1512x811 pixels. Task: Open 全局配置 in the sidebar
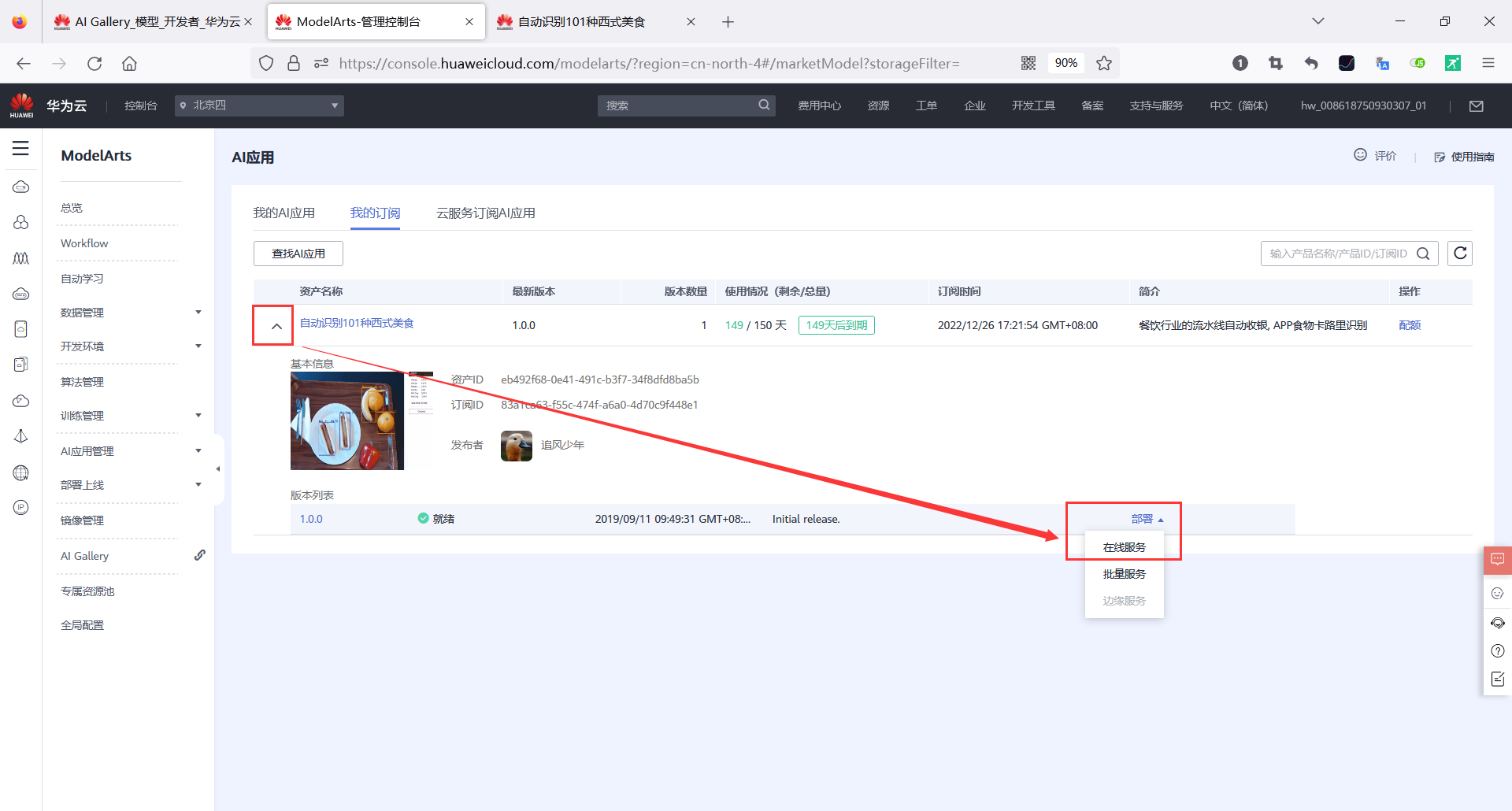point(82,625)
